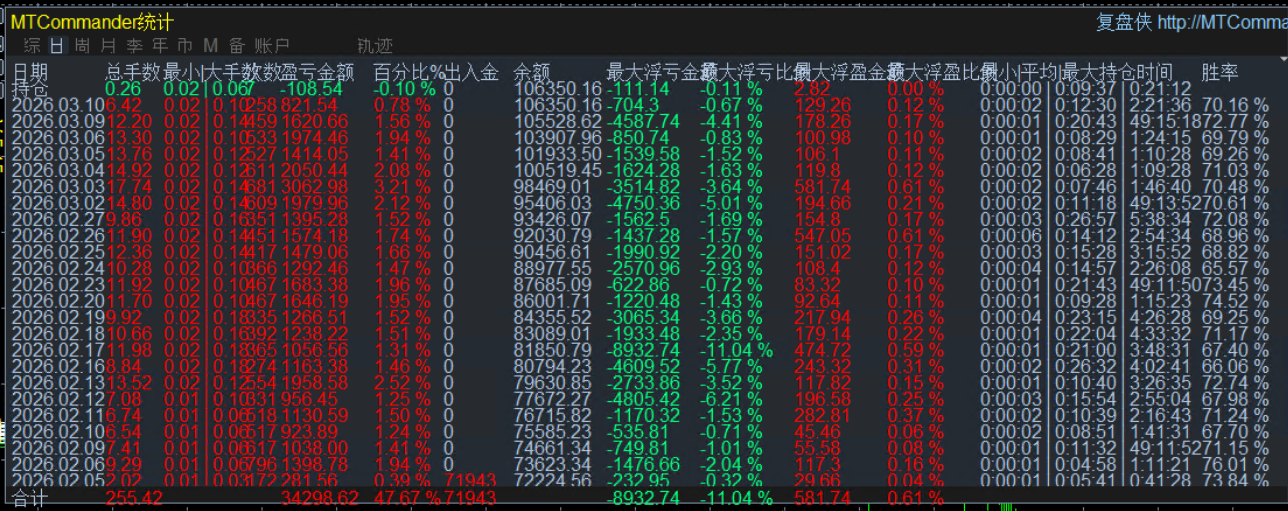Image resolution: width=1288 pixels, height=511 pixels.
Task: Open the 备 tab
Action: (237, 45)
